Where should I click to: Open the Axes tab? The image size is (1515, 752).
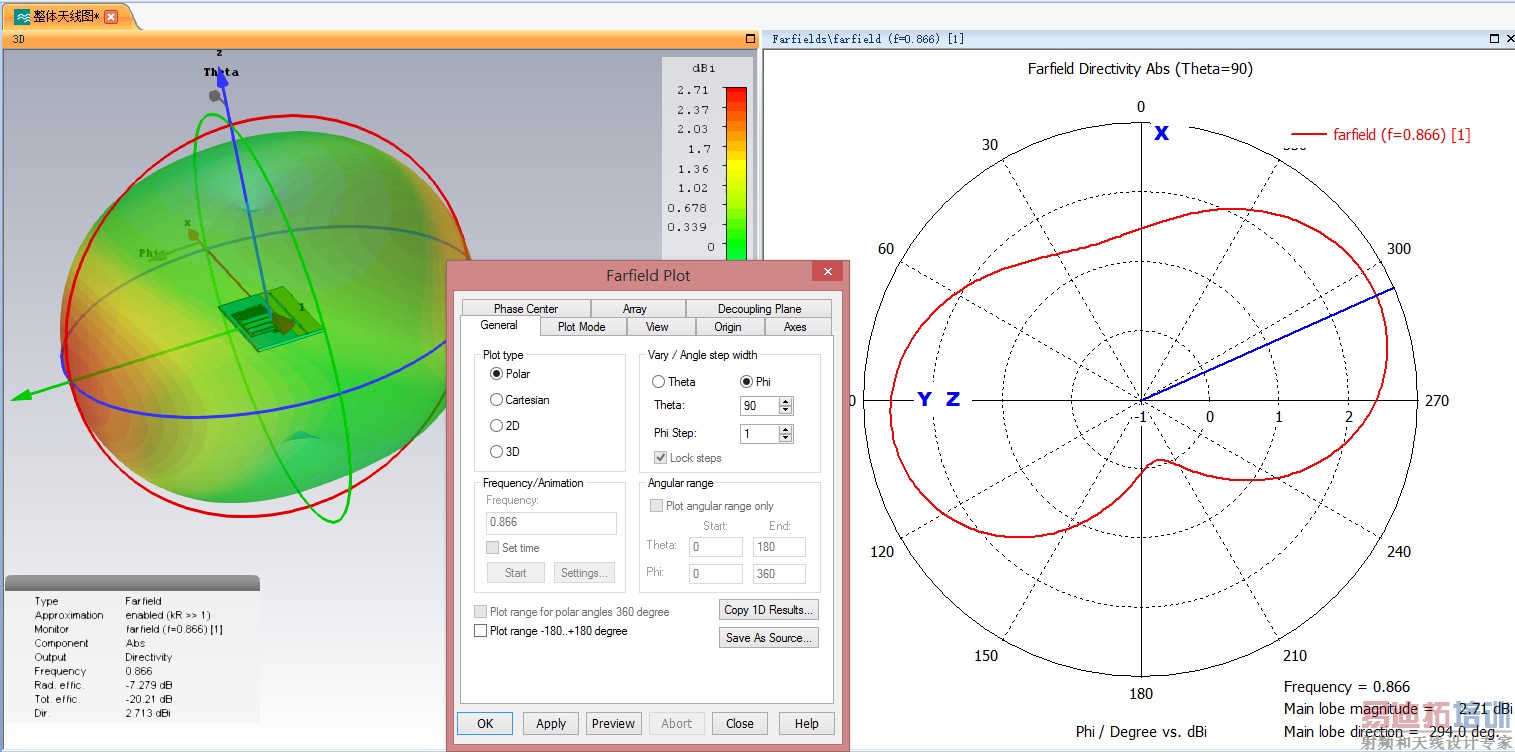(795, 327)
